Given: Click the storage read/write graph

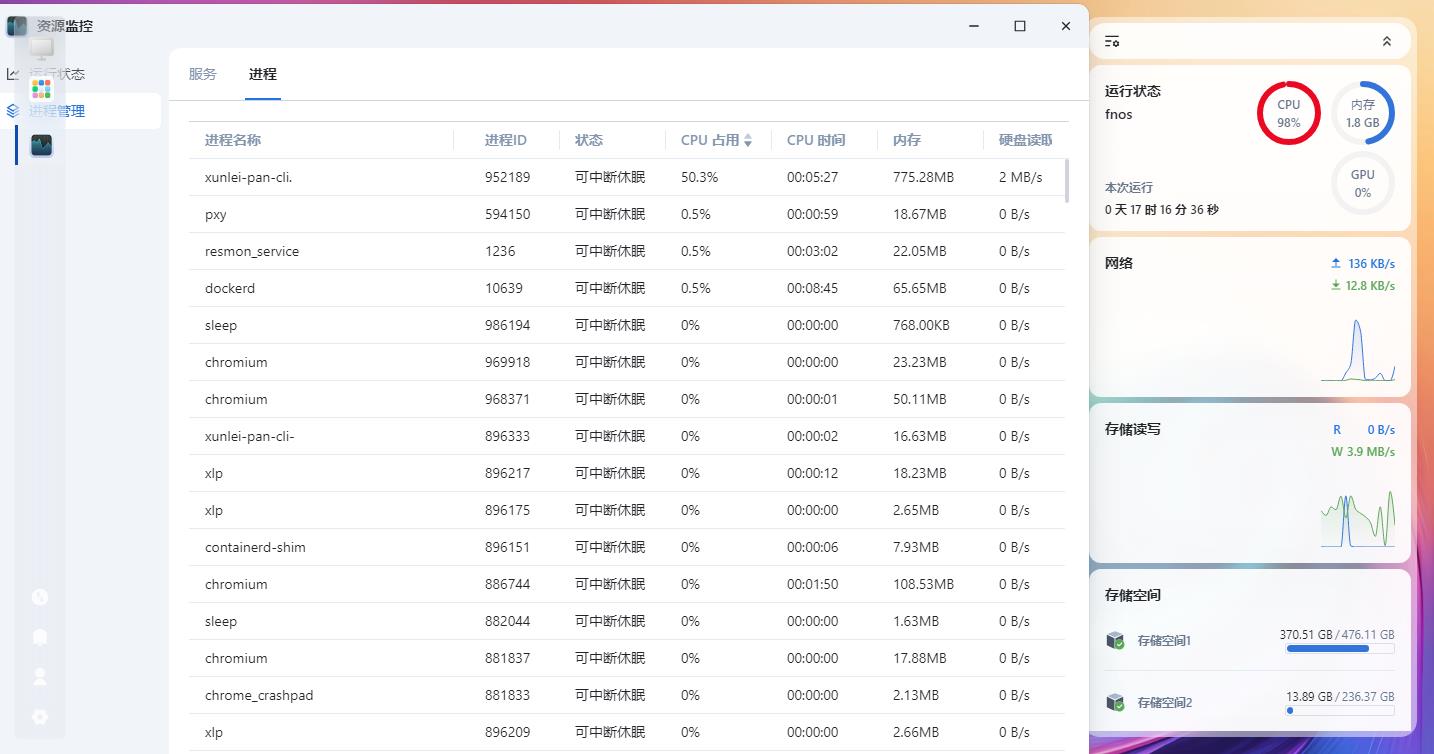Looking at the screenshot, I should click(1357, 517).
